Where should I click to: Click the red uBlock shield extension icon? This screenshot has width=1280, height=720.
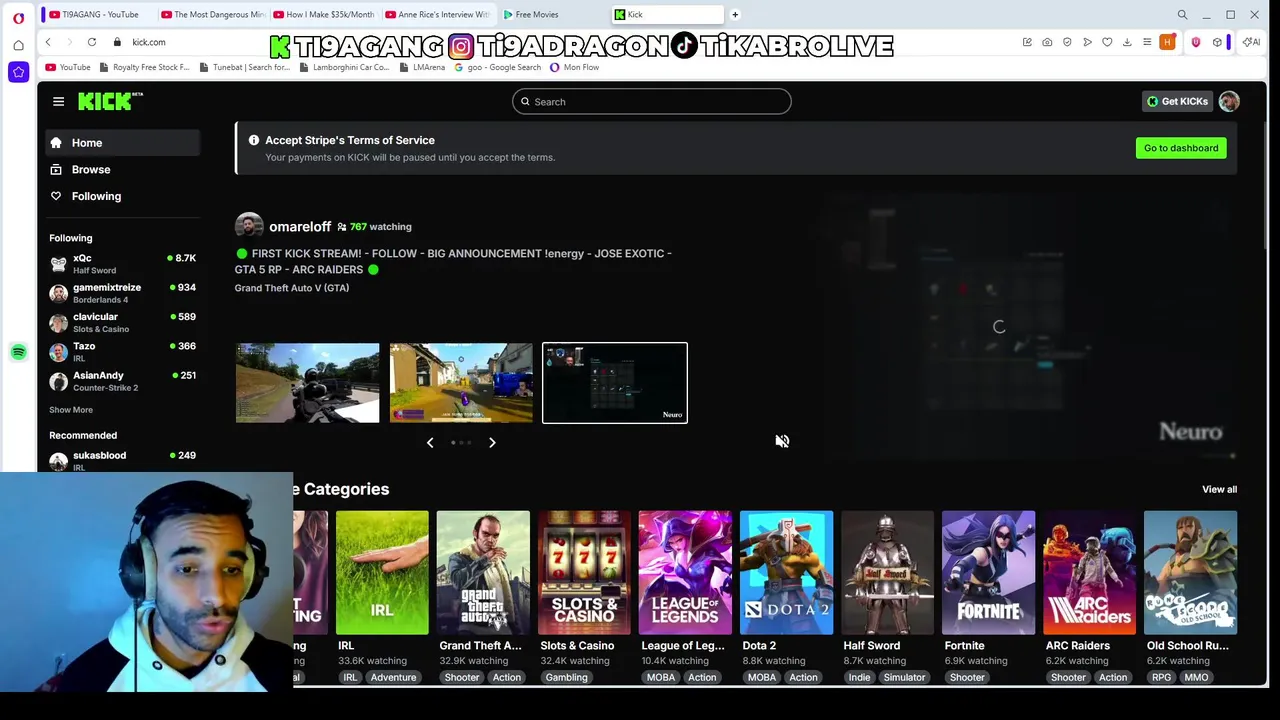click(1196, 42)
